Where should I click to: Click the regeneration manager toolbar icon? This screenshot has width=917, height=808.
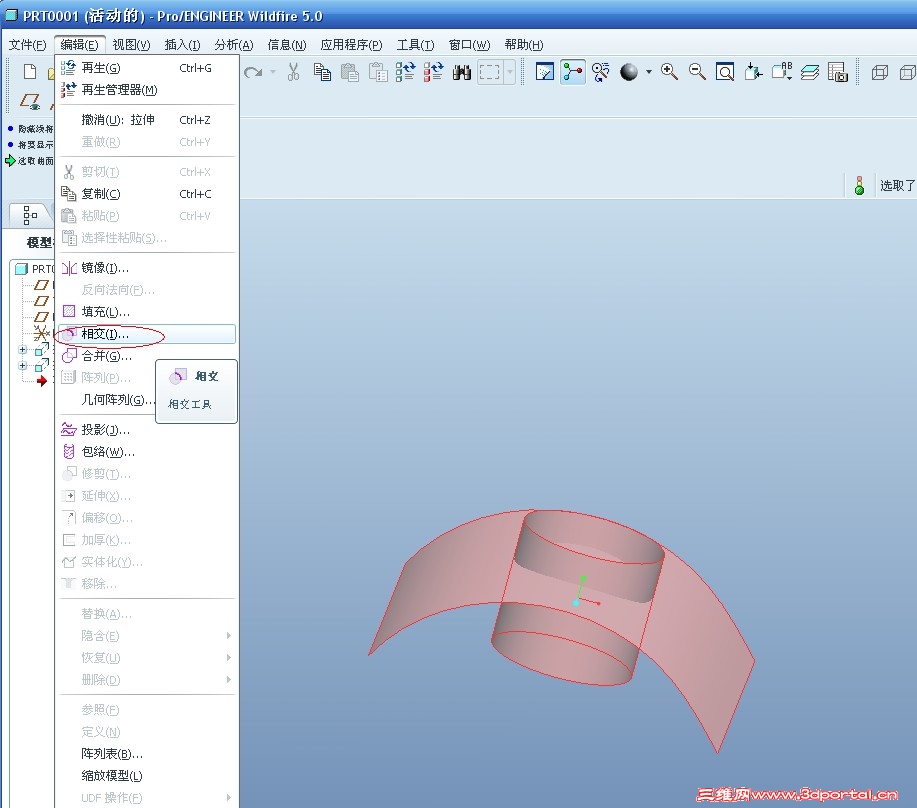pyautogui.click(x=433, y=72)
